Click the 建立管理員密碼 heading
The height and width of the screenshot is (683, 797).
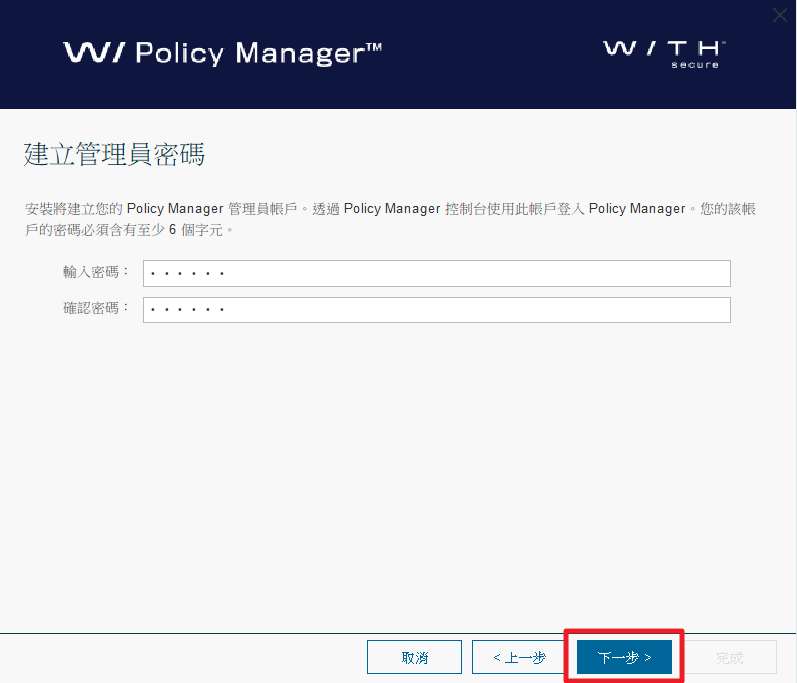point(114,154)
